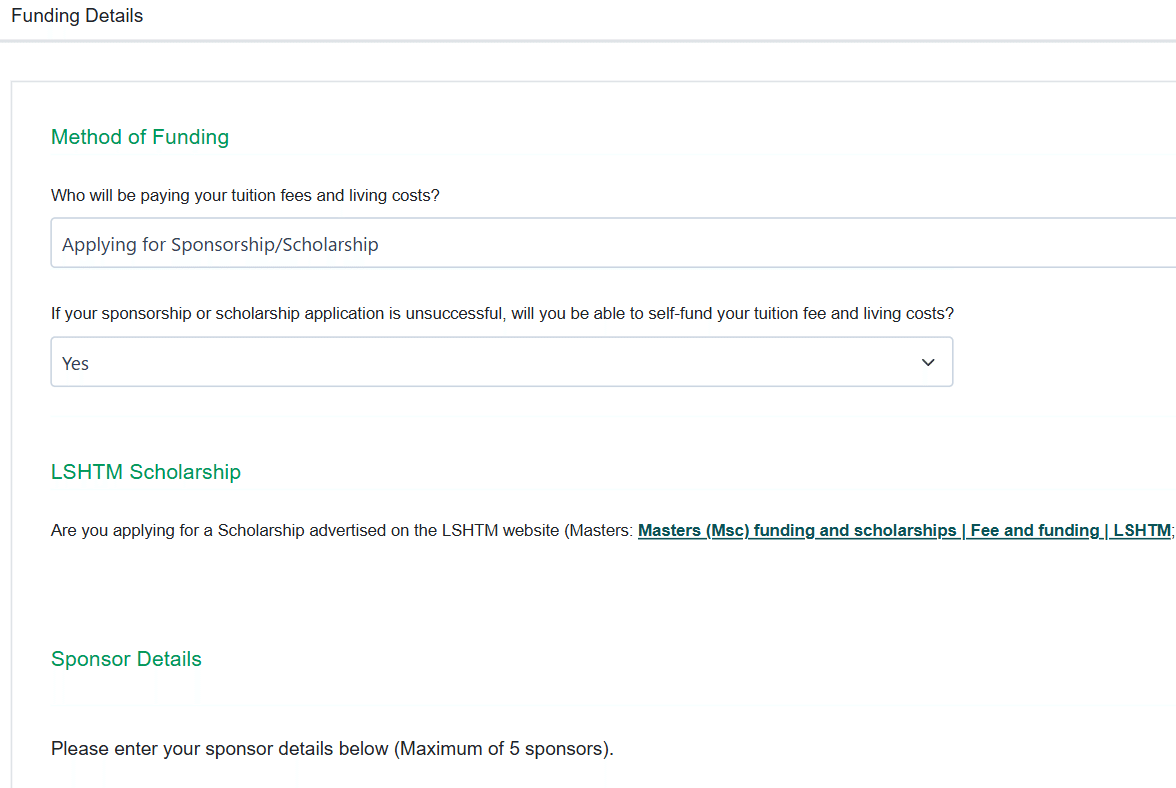Click the "Applying for Sponsorship/Scholarship" selected value
This screenshot has width=1176, height=788.
[220, 245]
